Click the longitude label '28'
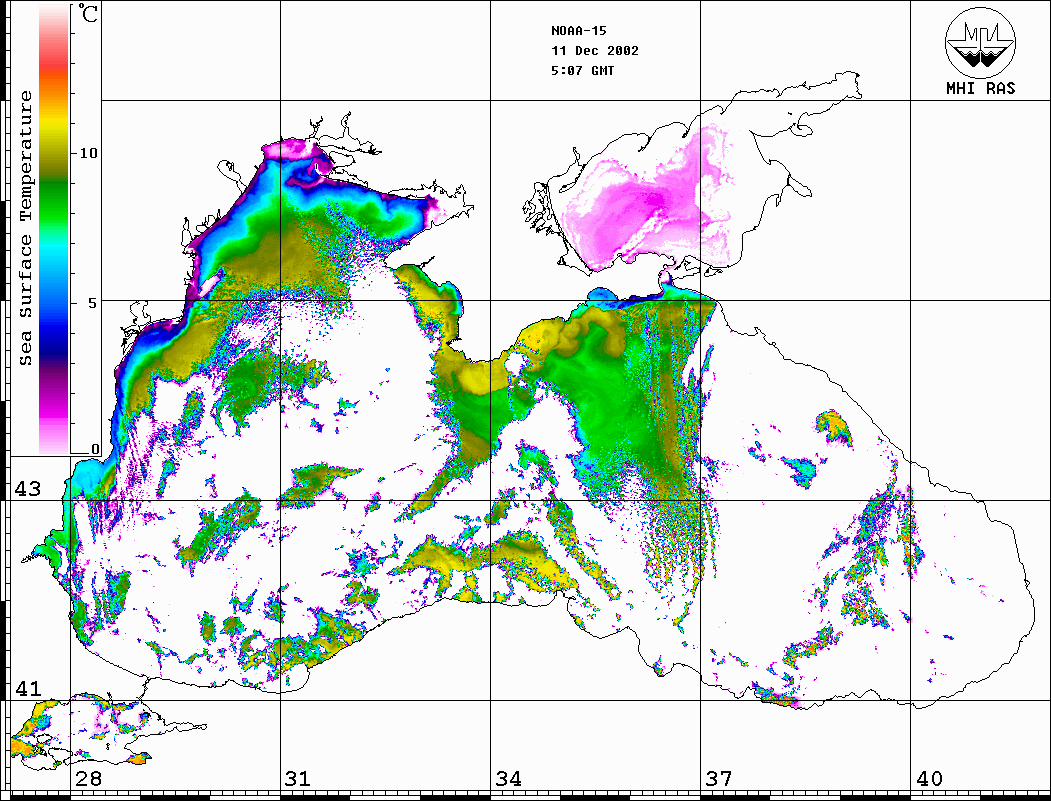This screenshot has width=1051, height=801. coord(88,779)
